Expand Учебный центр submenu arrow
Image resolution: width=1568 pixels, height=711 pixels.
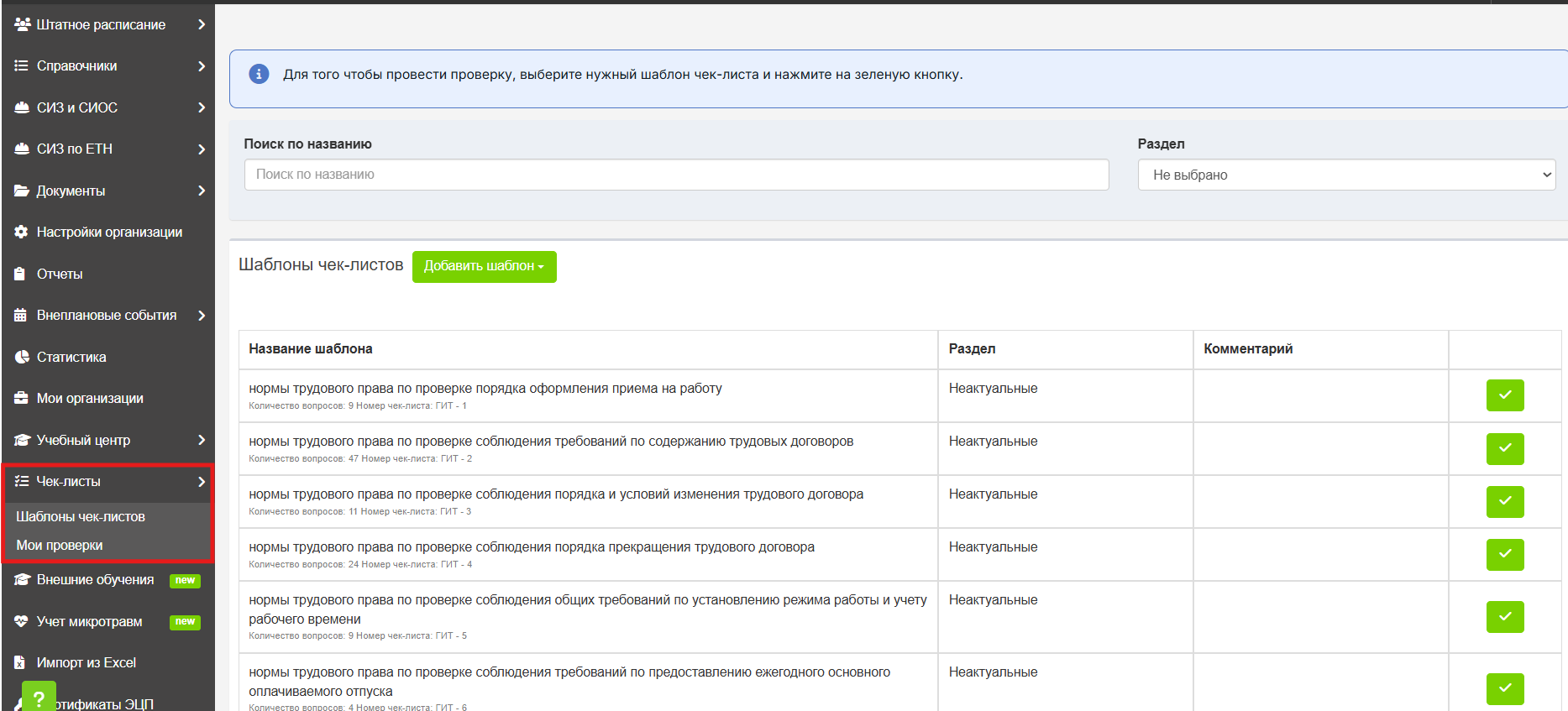(202, 440)
